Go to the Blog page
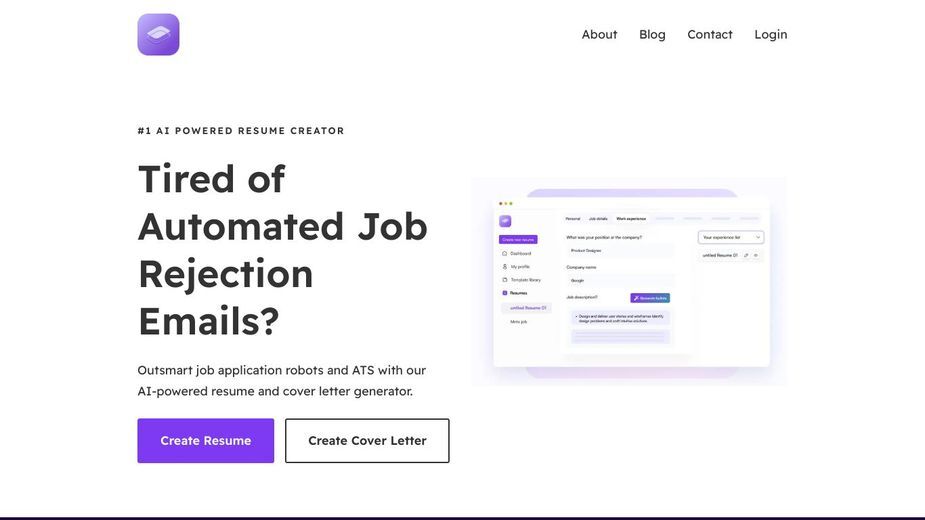 coord(652,34)
